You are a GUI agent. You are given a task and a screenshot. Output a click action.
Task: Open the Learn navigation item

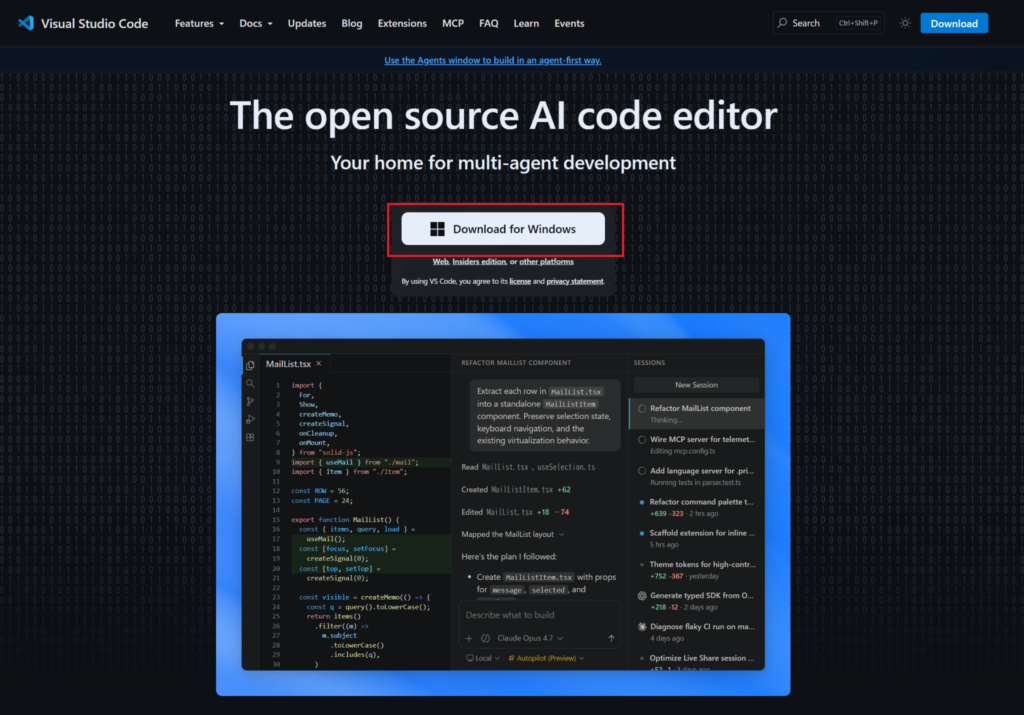click(x=526, y=24)
